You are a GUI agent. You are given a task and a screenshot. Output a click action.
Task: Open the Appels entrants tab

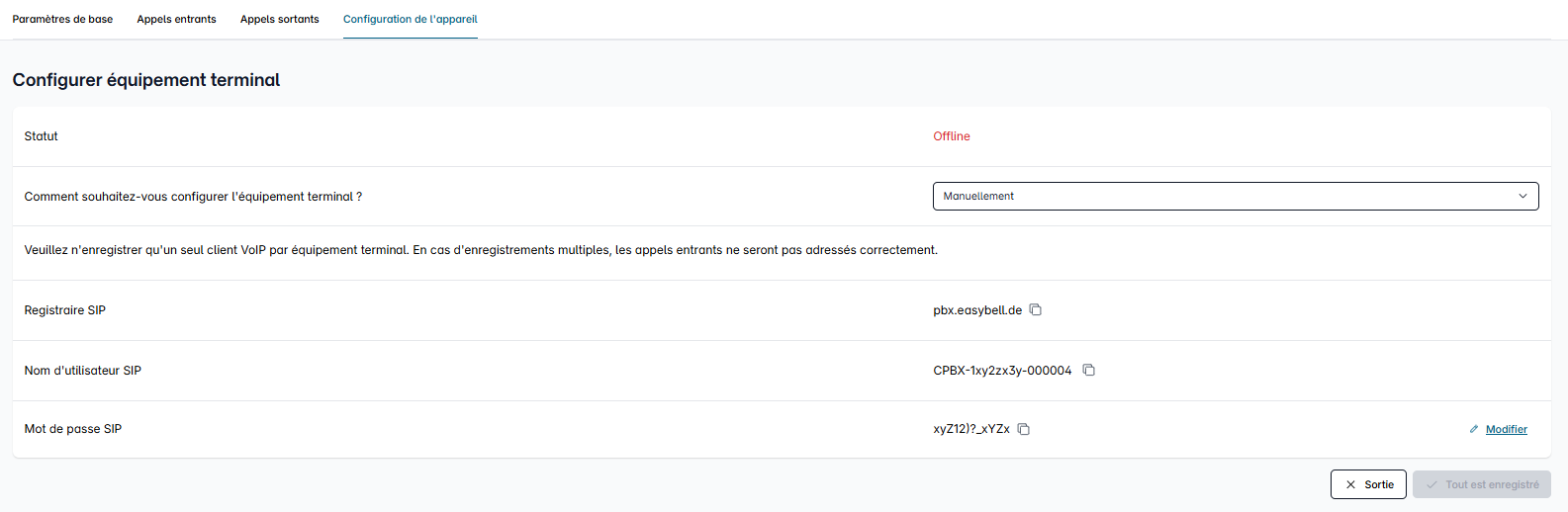[176, 19]
